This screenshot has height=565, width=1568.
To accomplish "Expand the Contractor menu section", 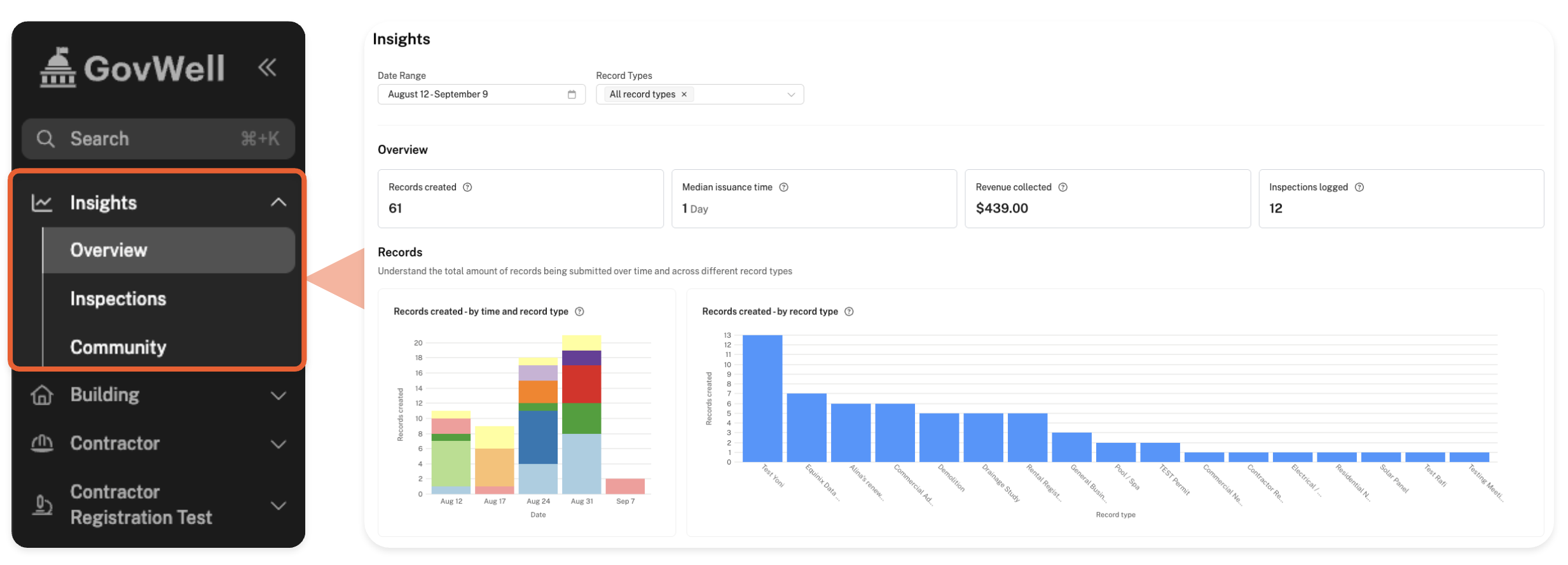I will [x=278, y=443].
